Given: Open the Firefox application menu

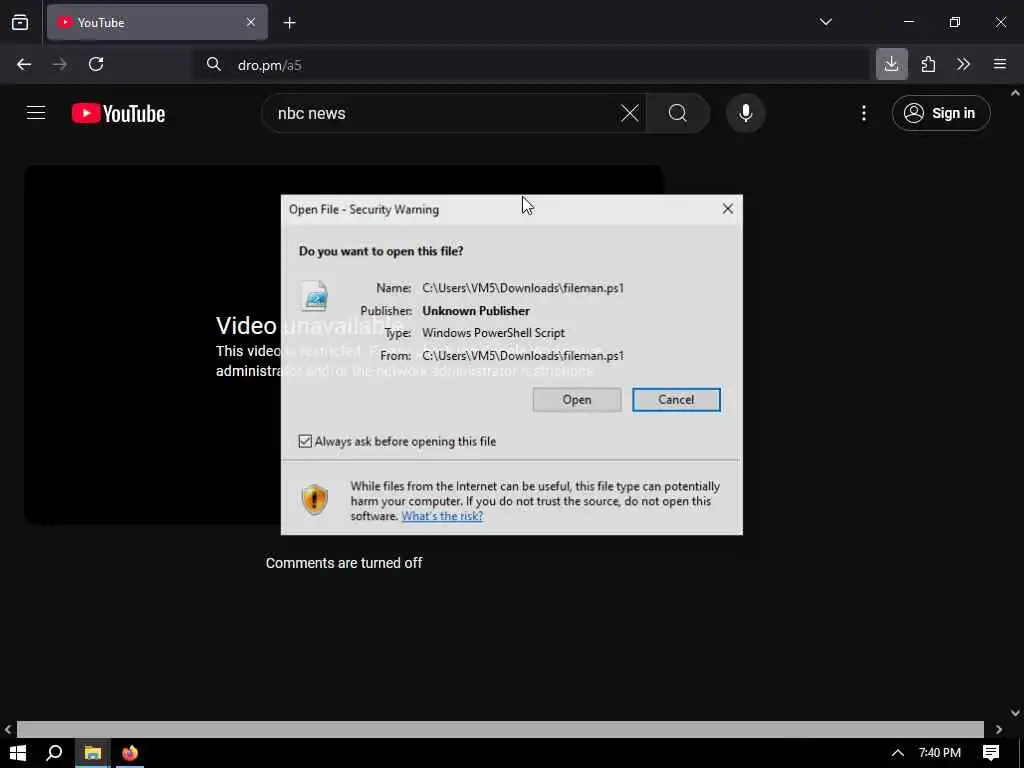Looking at the screenshot, I should click(x=999, y=64).
